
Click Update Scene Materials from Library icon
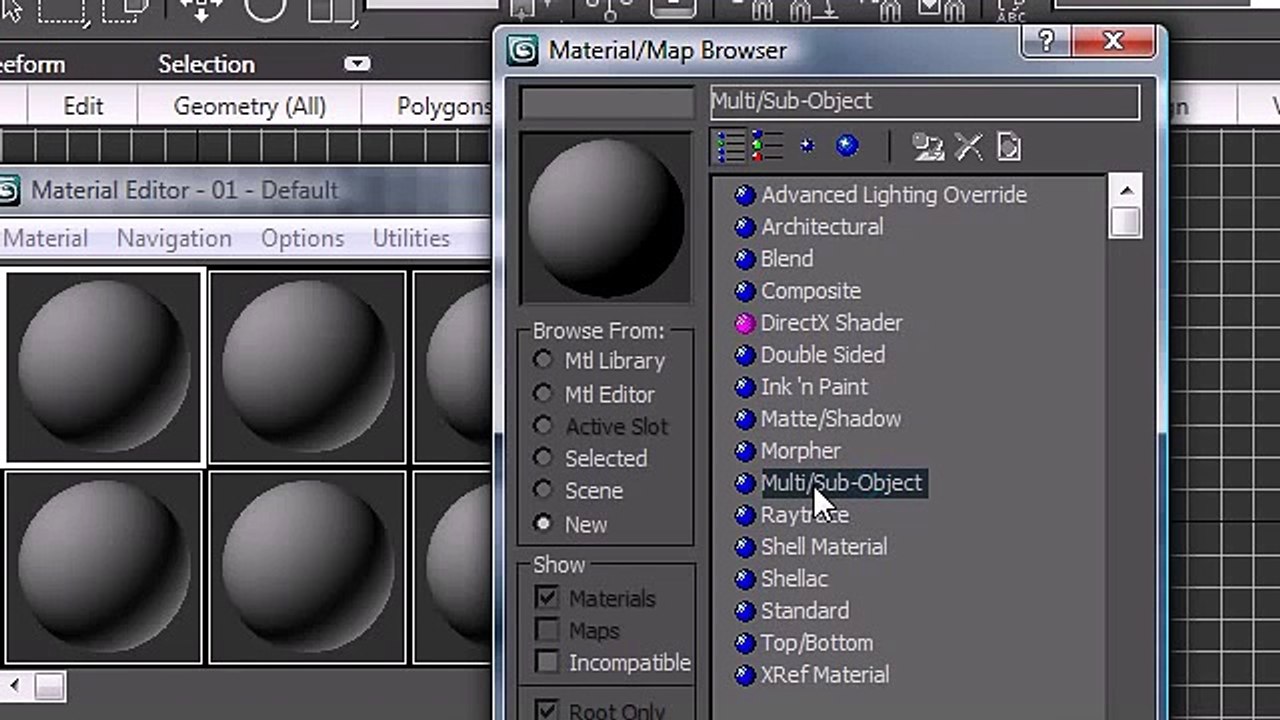point(928,147)
